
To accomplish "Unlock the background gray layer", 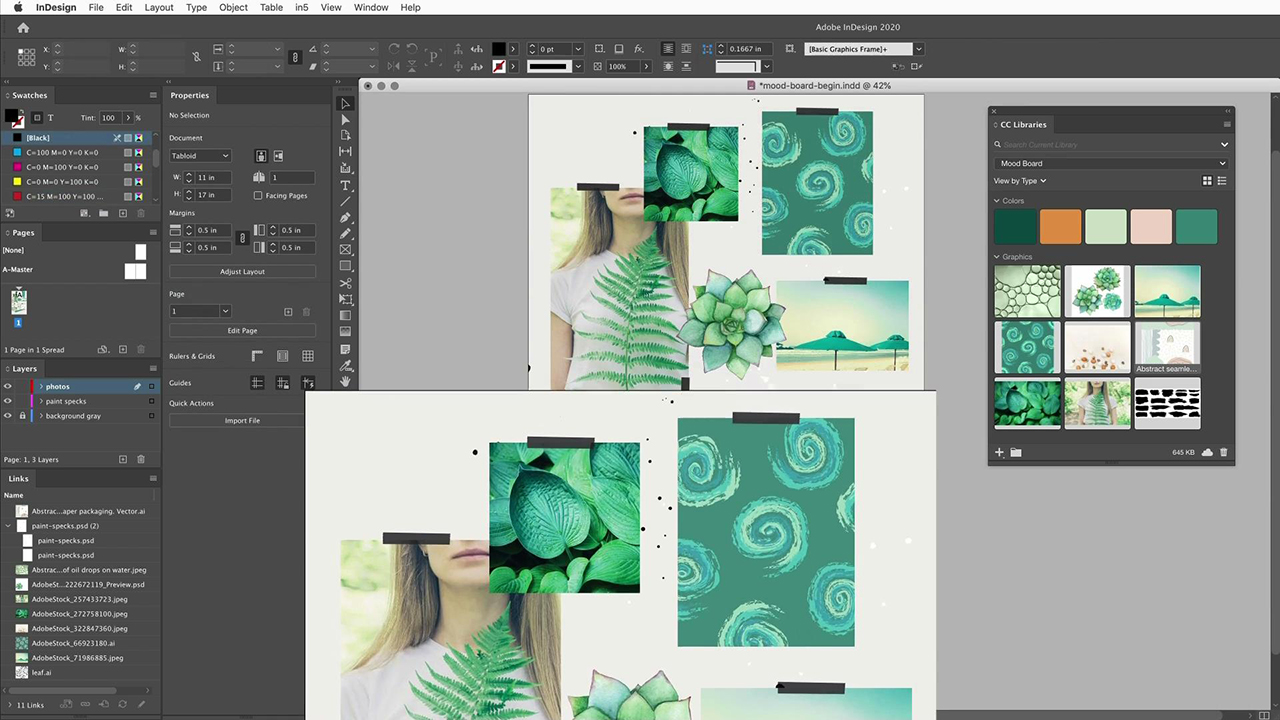I will pos(22,416).
